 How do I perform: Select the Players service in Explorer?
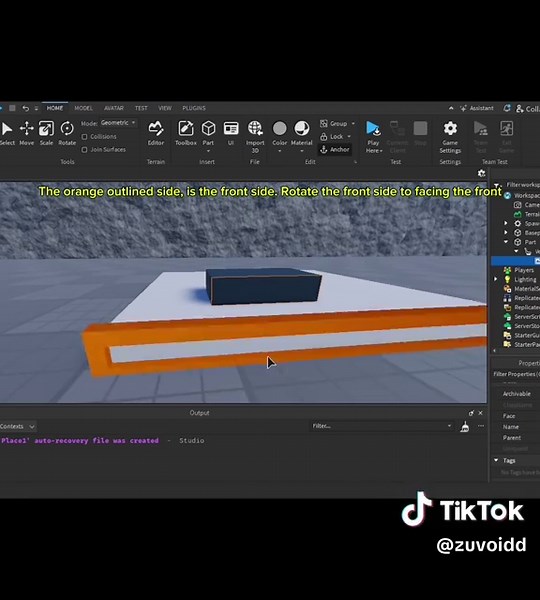(520, 270)
